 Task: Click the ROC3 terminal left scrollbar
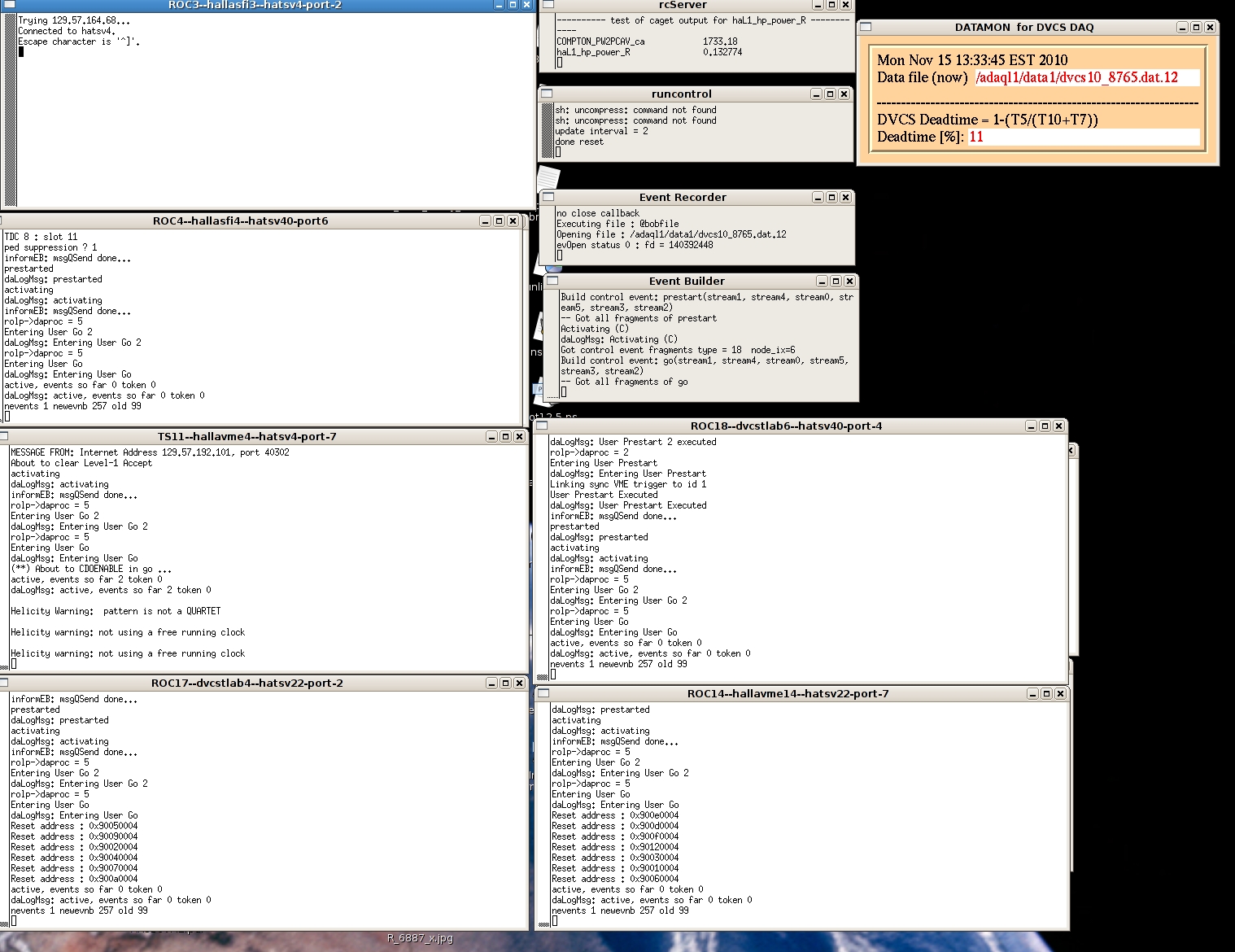point(11,110)
